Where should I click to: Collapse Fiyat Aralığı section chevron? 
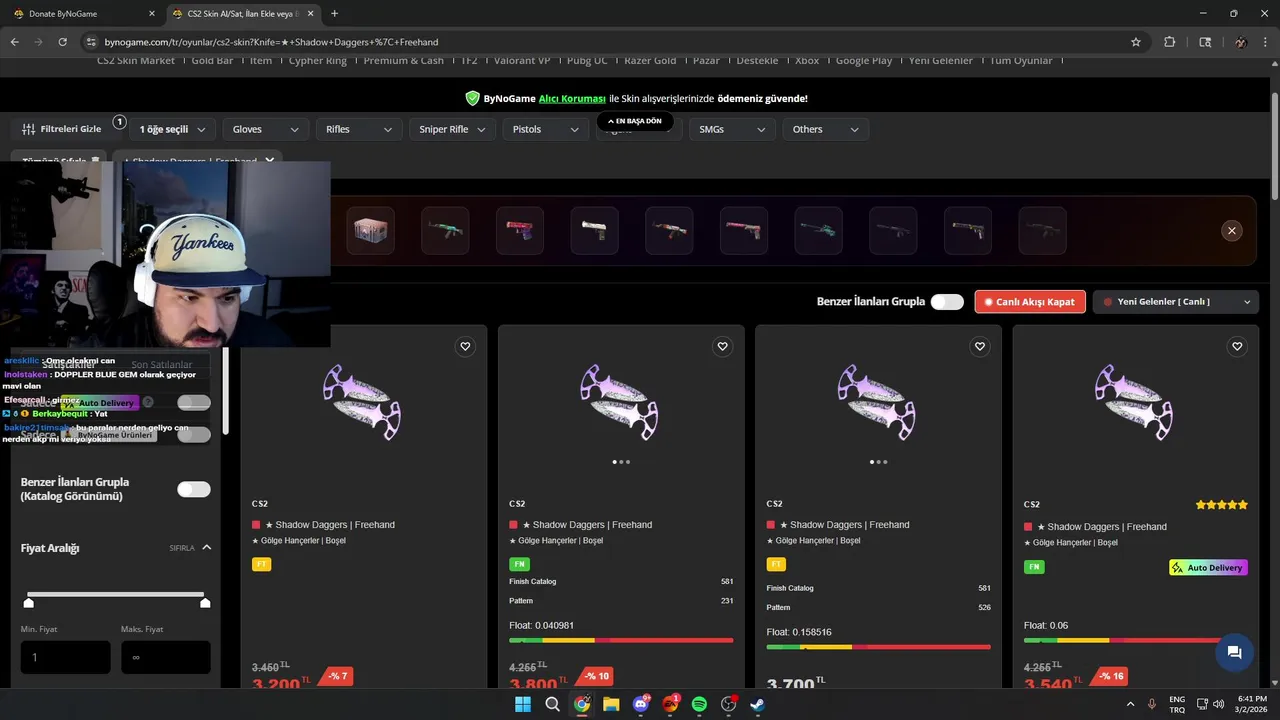(x=207, y=548)
